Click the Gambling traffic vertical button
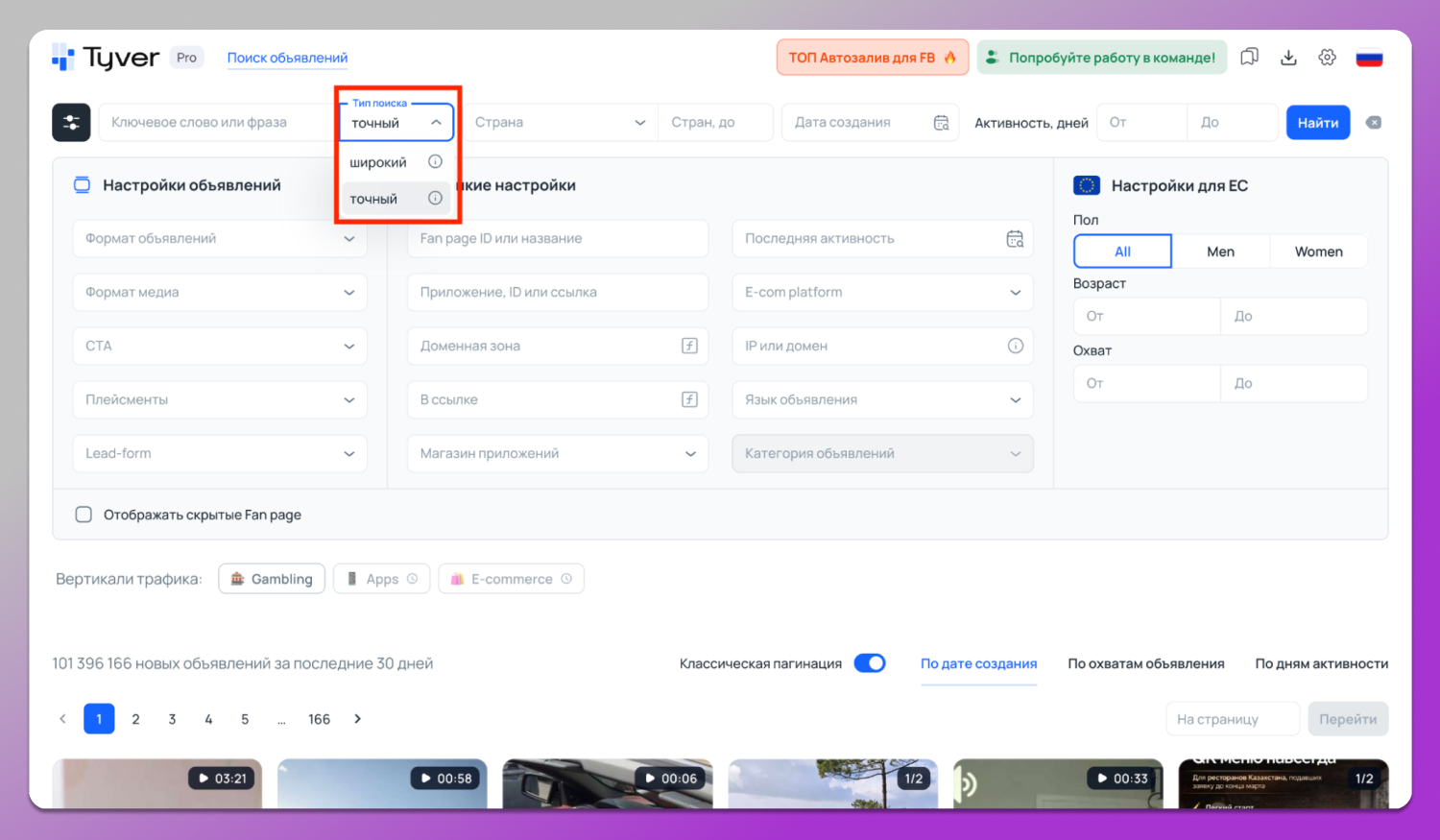The image size is (1440, 840). tap(272, 579)
